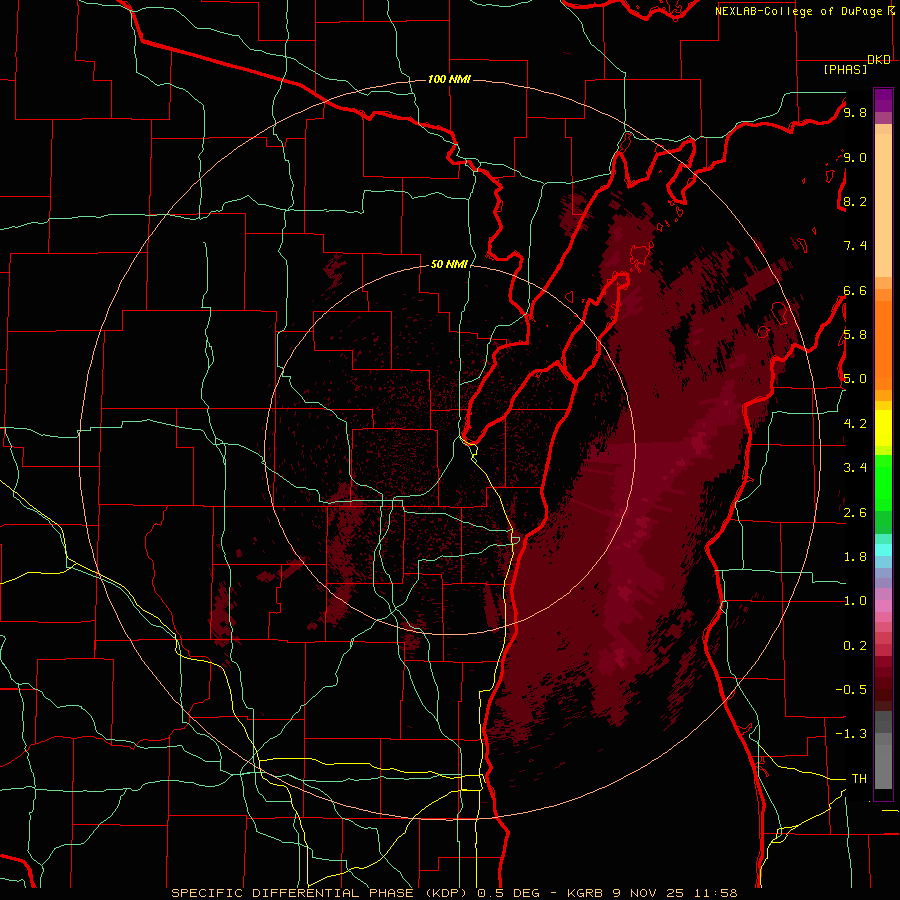Pick the yellow segment of the color bar
This screenshot has height=900, width=900.
click(x=883, y=428)
